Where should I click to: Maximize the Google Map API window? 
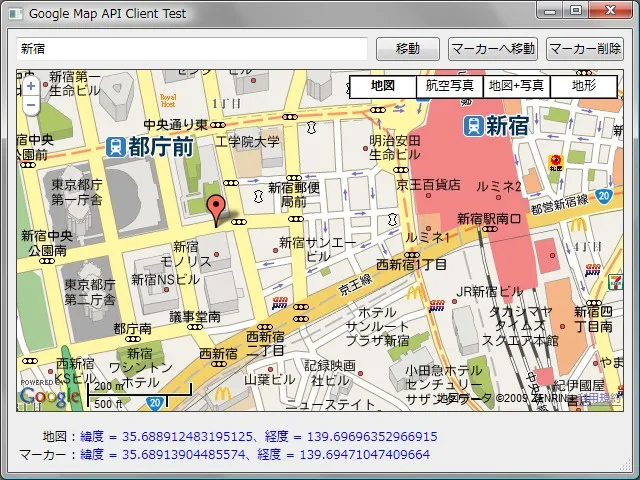point(575,13)
